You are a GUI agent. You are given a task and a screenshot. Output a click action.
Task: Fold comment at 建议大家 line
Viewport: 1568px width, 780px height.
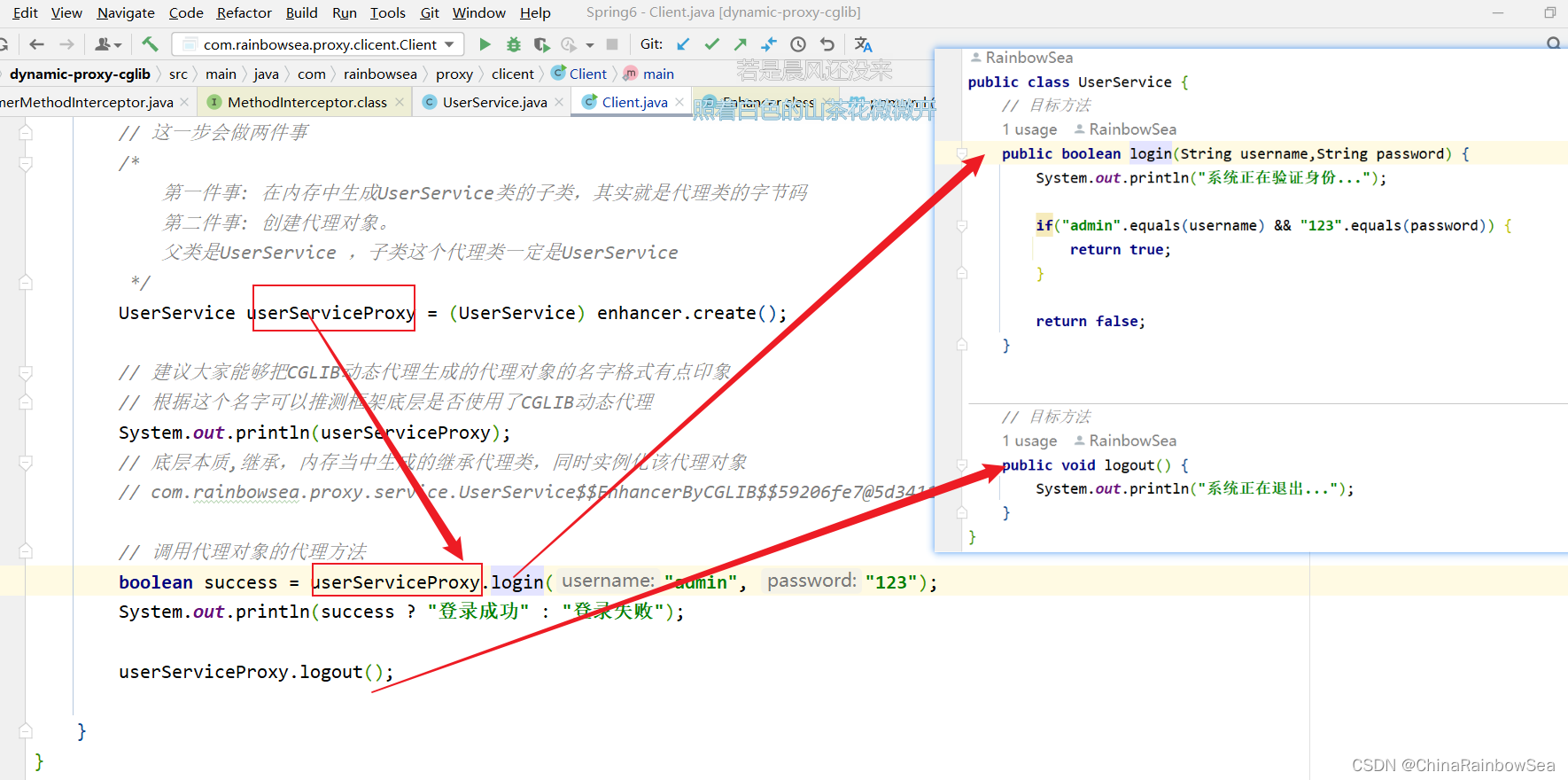pos(26,373)
